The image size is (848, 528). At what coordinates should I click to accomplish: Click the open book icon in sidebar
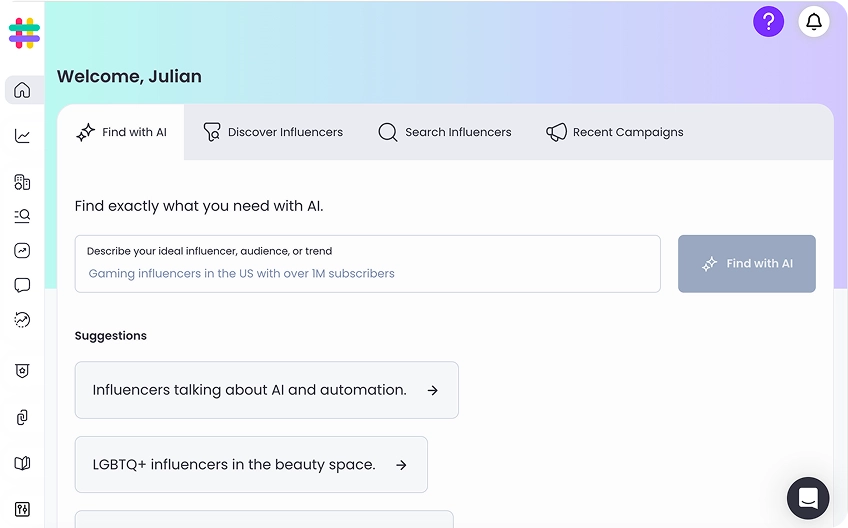pyautogui.click(x=22, y=463)
